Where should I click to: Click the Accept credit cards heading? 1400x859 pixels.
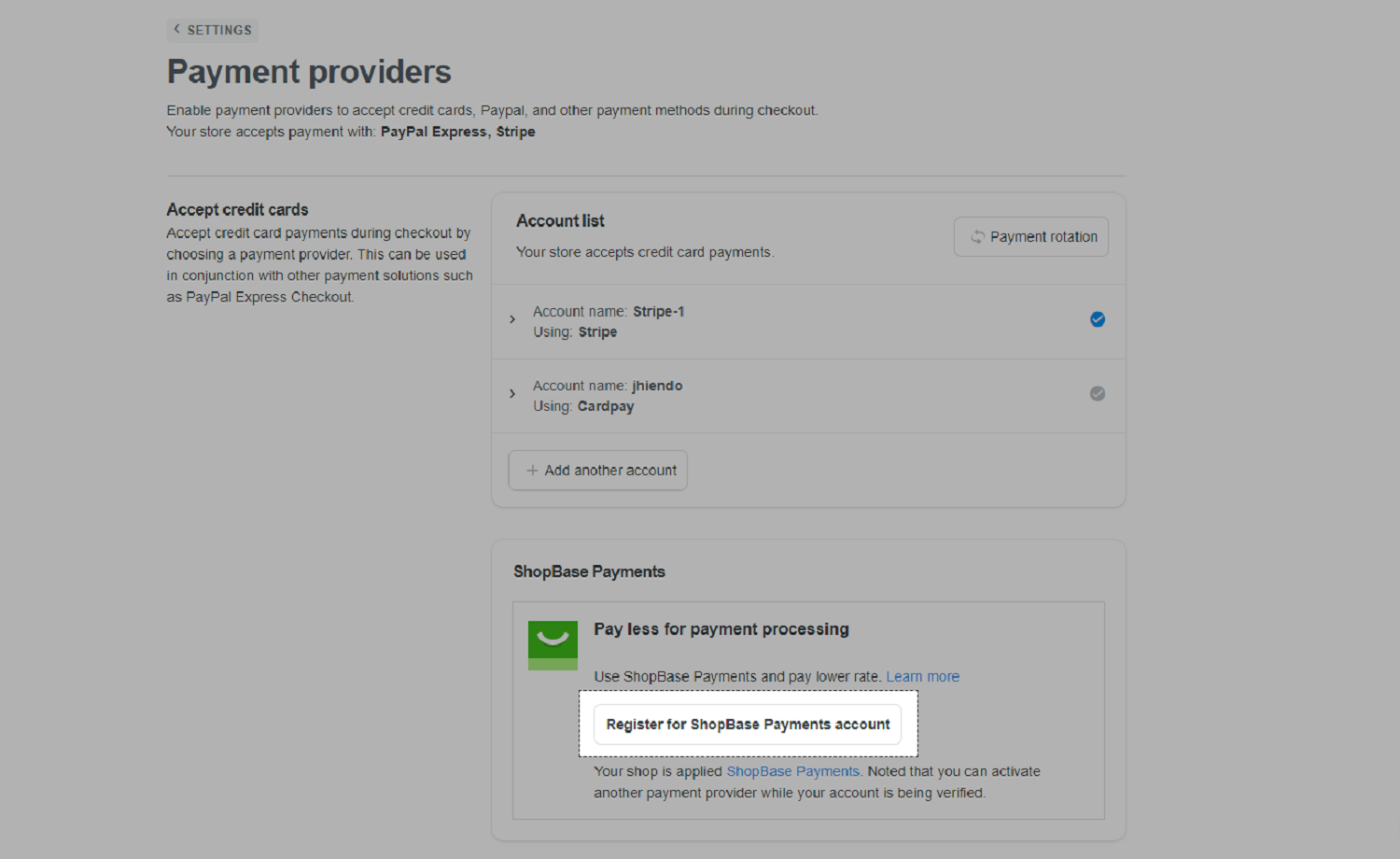tap(237, 210)
